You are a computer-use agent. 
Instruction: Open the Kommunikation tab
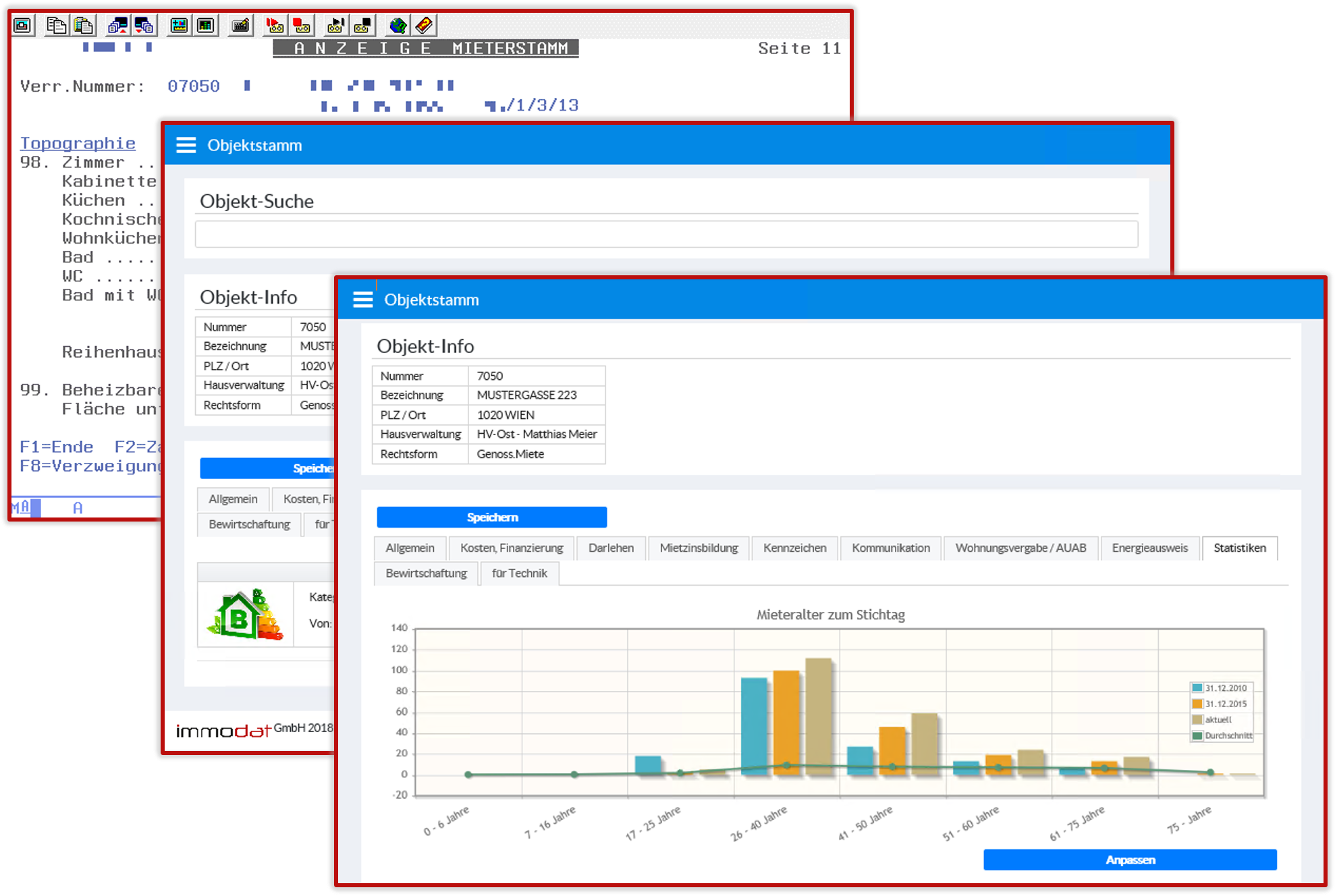pos(890,548)
